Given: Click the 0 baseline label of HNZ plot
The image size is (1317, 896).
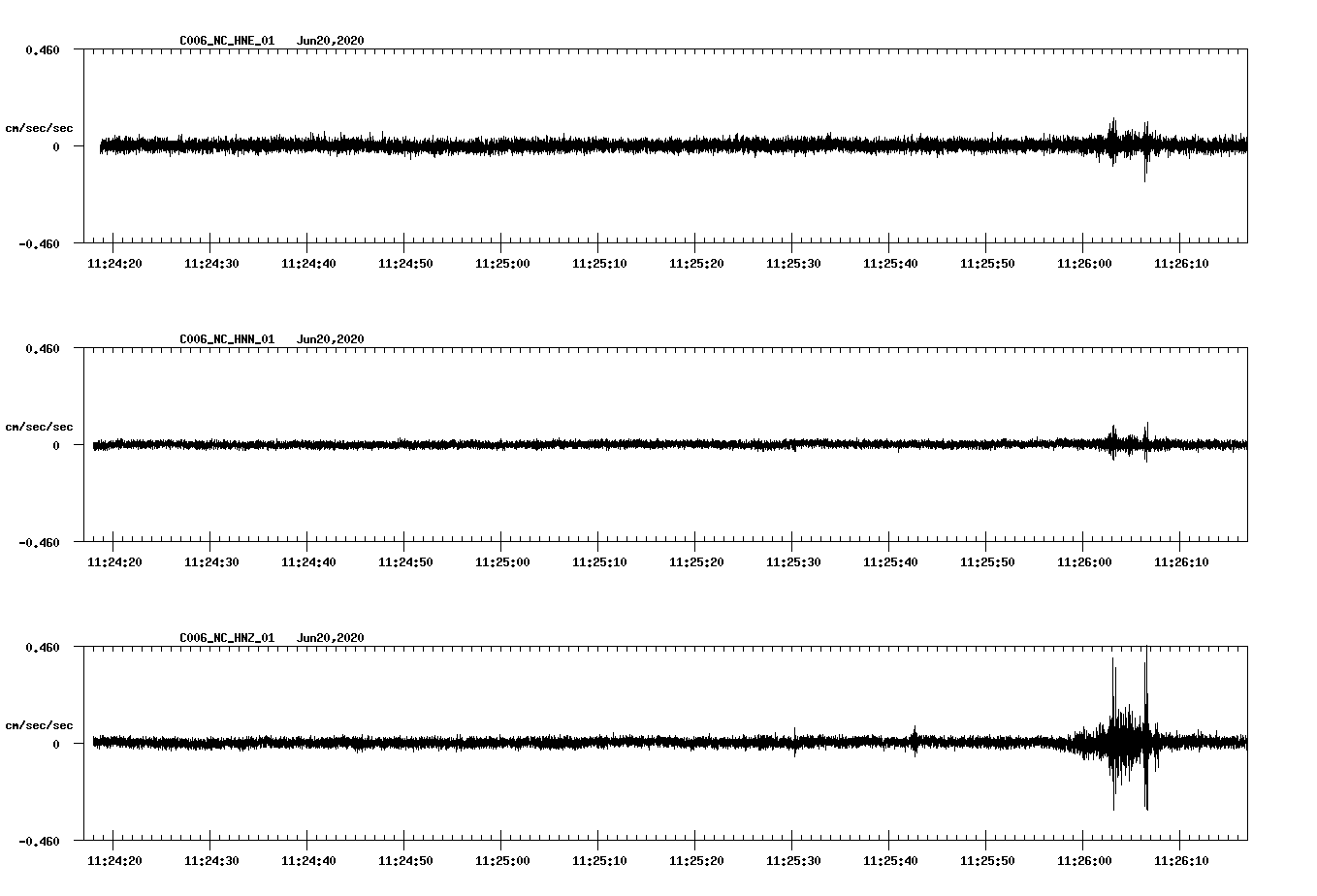Looking at the screenshot, I should (x=56, y=744).
